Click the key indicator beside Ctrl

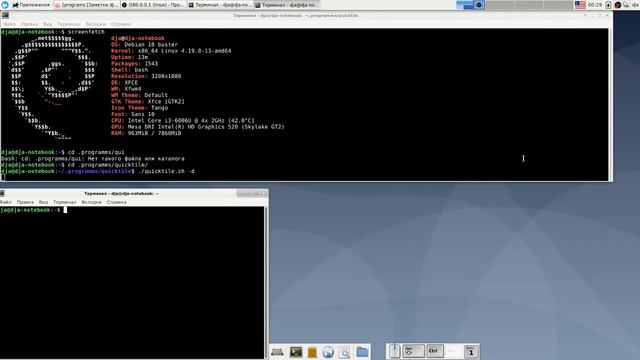point(413,351)
